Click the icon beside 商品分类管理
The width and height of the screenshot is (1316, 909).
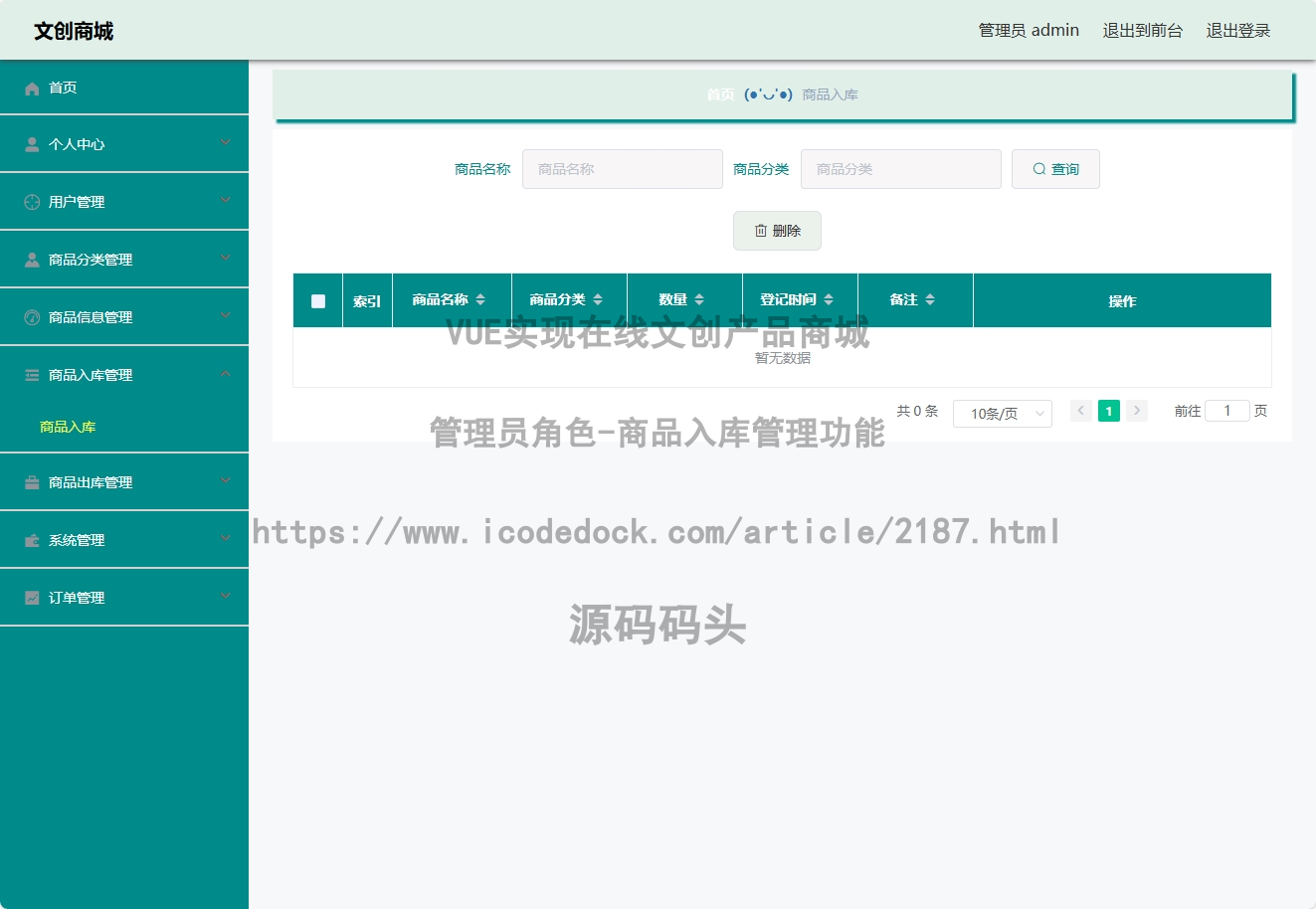(32, 260)
